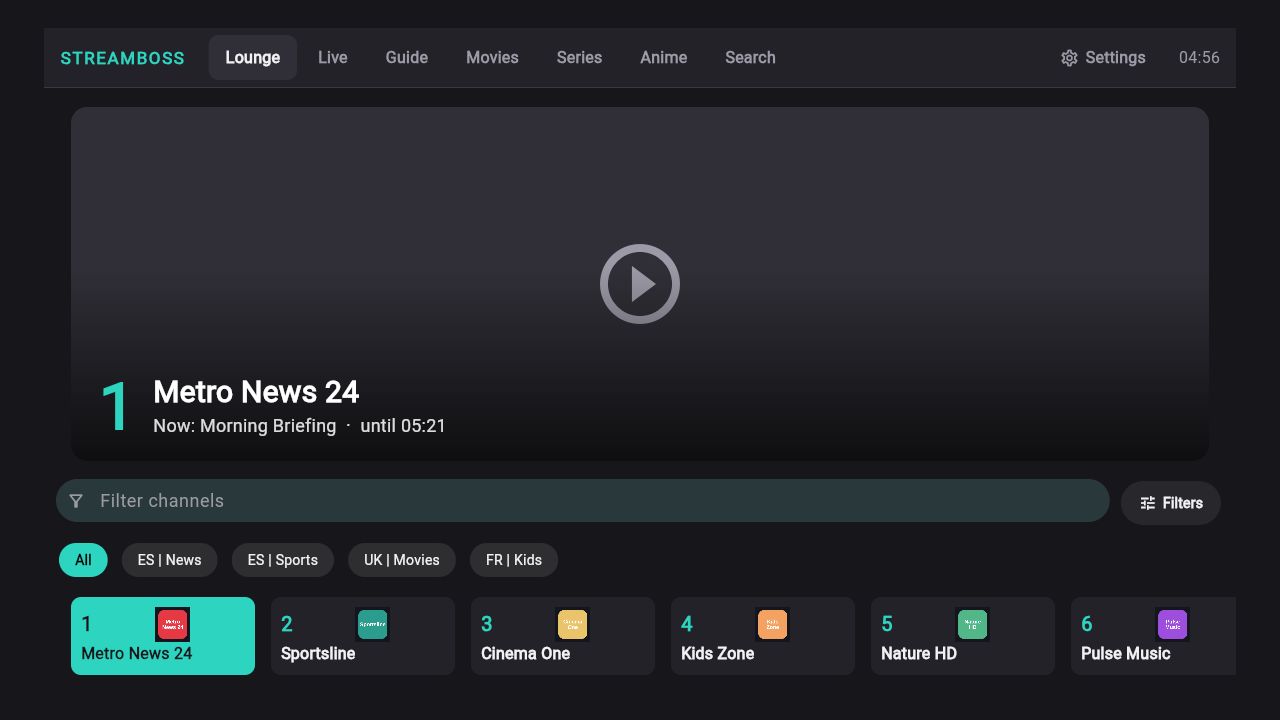1280x720 pixels.
Task: Select the Cinema One channel name
Action: (x=526, y=654)
